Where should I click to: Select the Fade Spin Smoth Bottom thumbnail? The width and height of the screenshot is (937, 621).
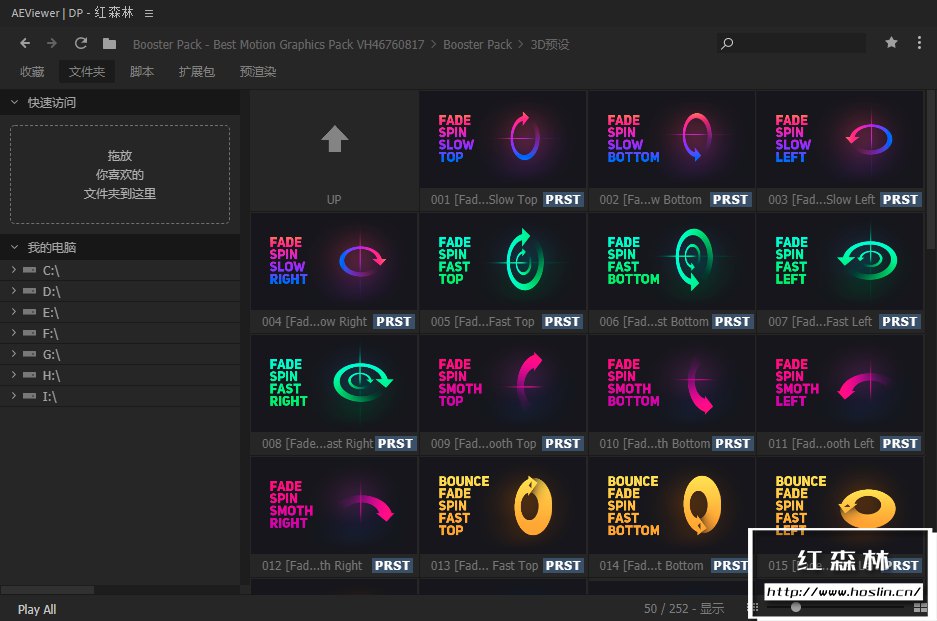coord(672,383)
